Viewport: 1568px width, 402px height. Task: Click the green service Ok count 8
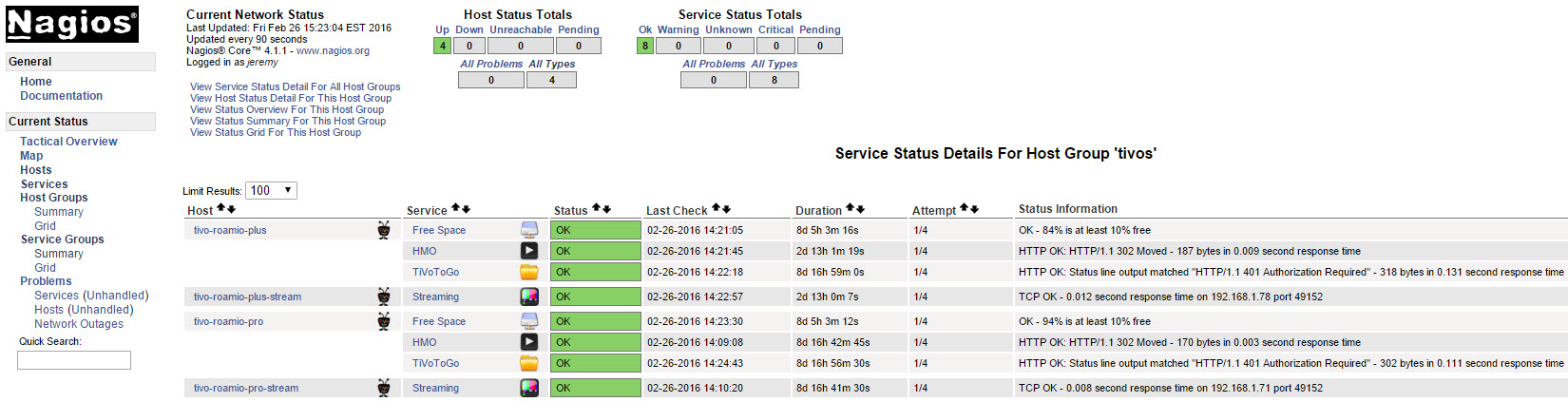point(645,46)
